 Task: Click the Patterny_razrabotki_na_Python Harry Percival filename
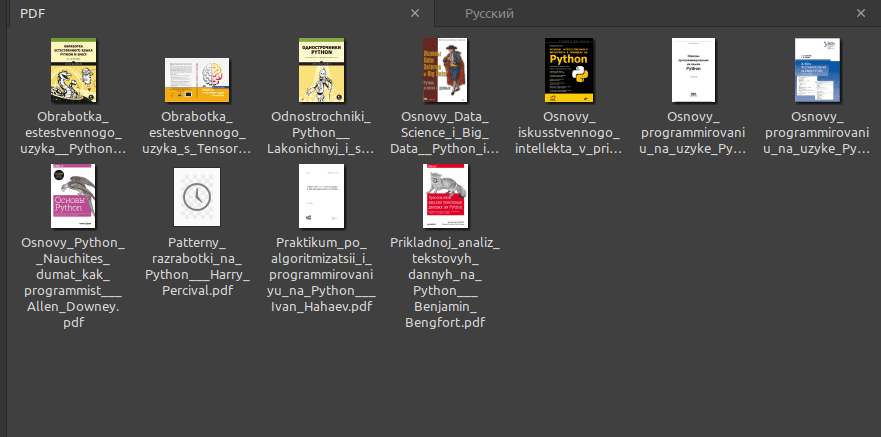point(197,267)
